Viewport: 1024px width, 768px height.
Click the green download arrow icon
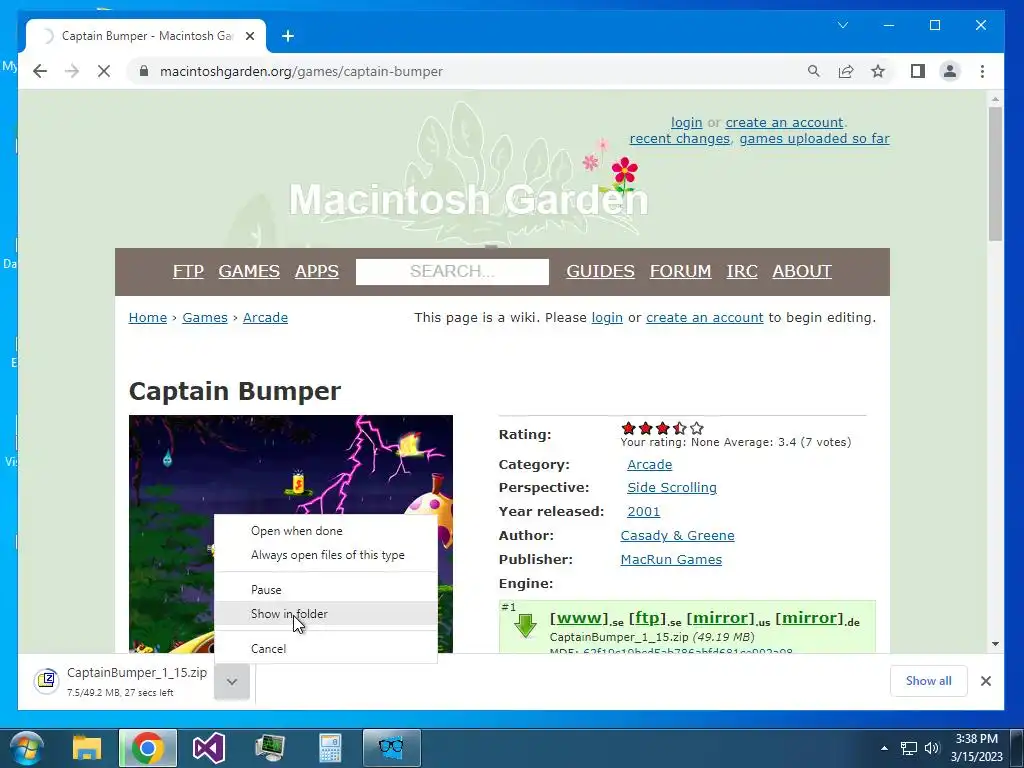(525, 625)
